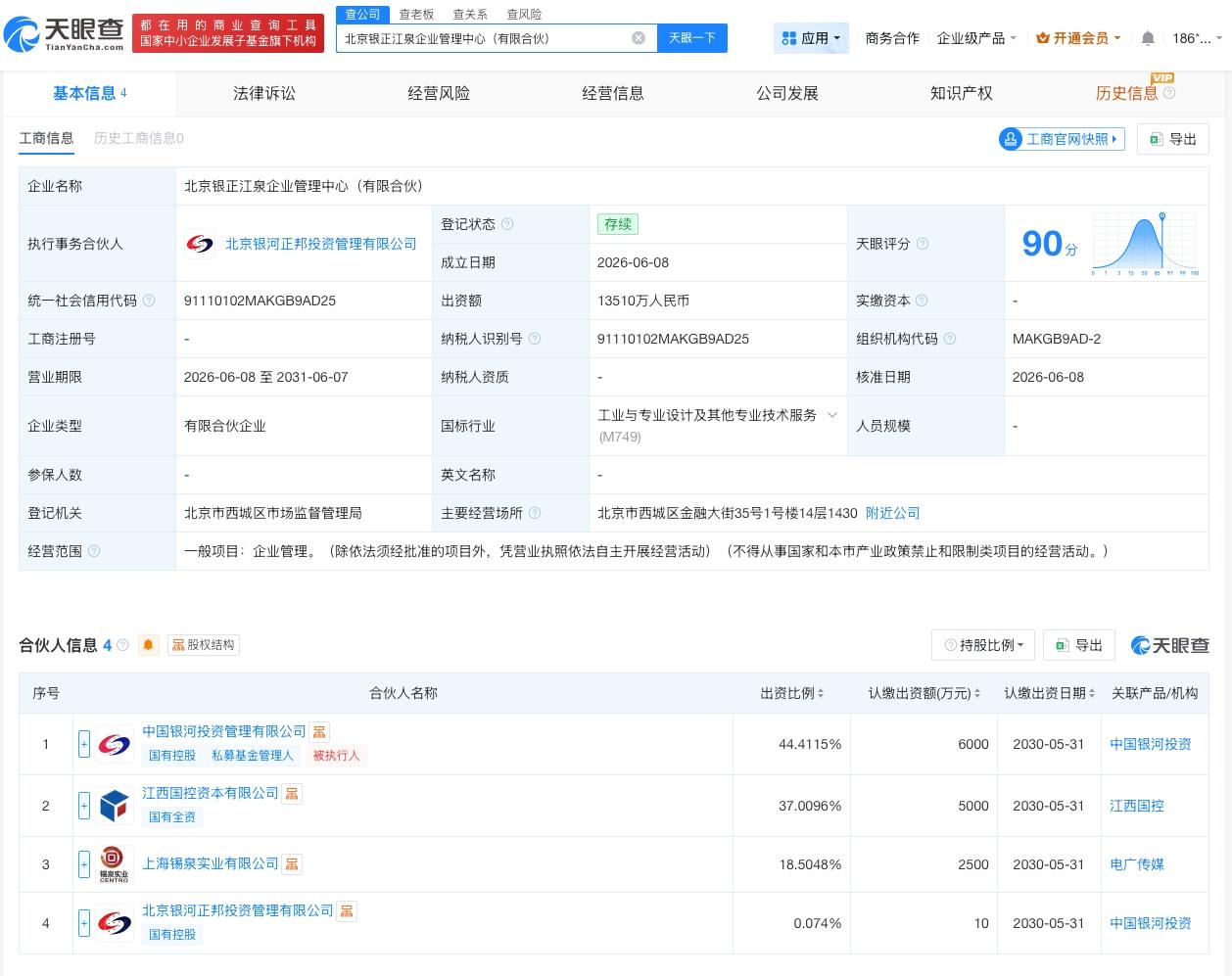Expand partner row 1 中国银河投资管理
The image size is (1232, 976).
(84, 745)
